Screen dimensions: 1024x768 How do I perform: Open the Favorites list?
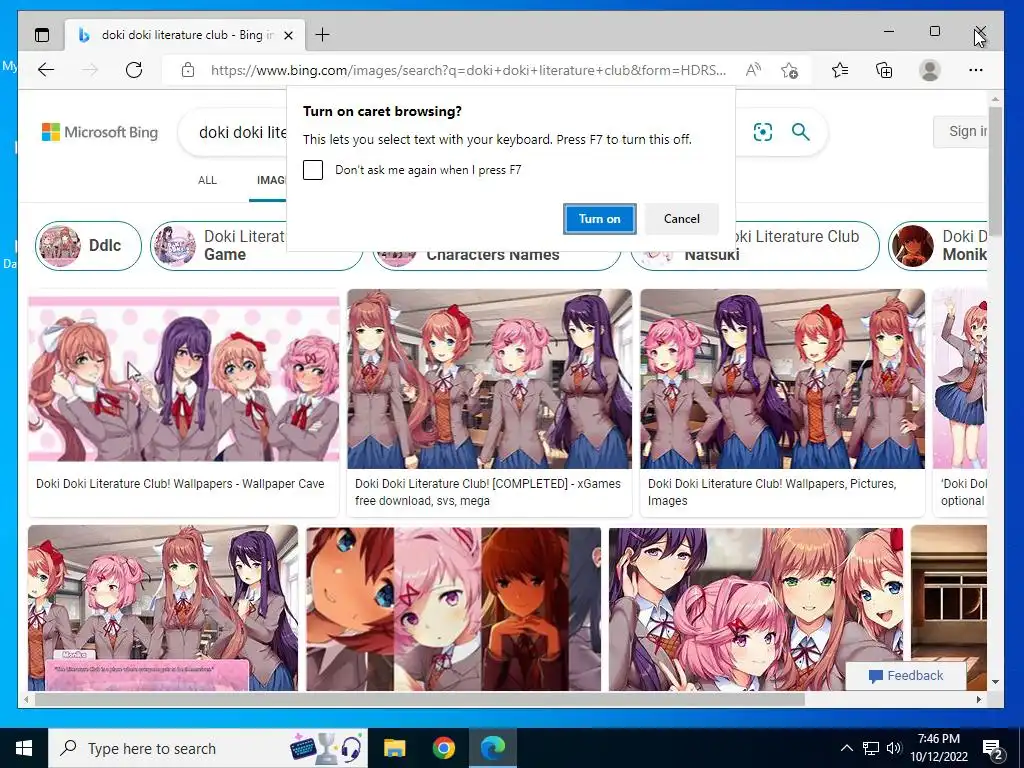pyautogui.click(x=840, y=70)
